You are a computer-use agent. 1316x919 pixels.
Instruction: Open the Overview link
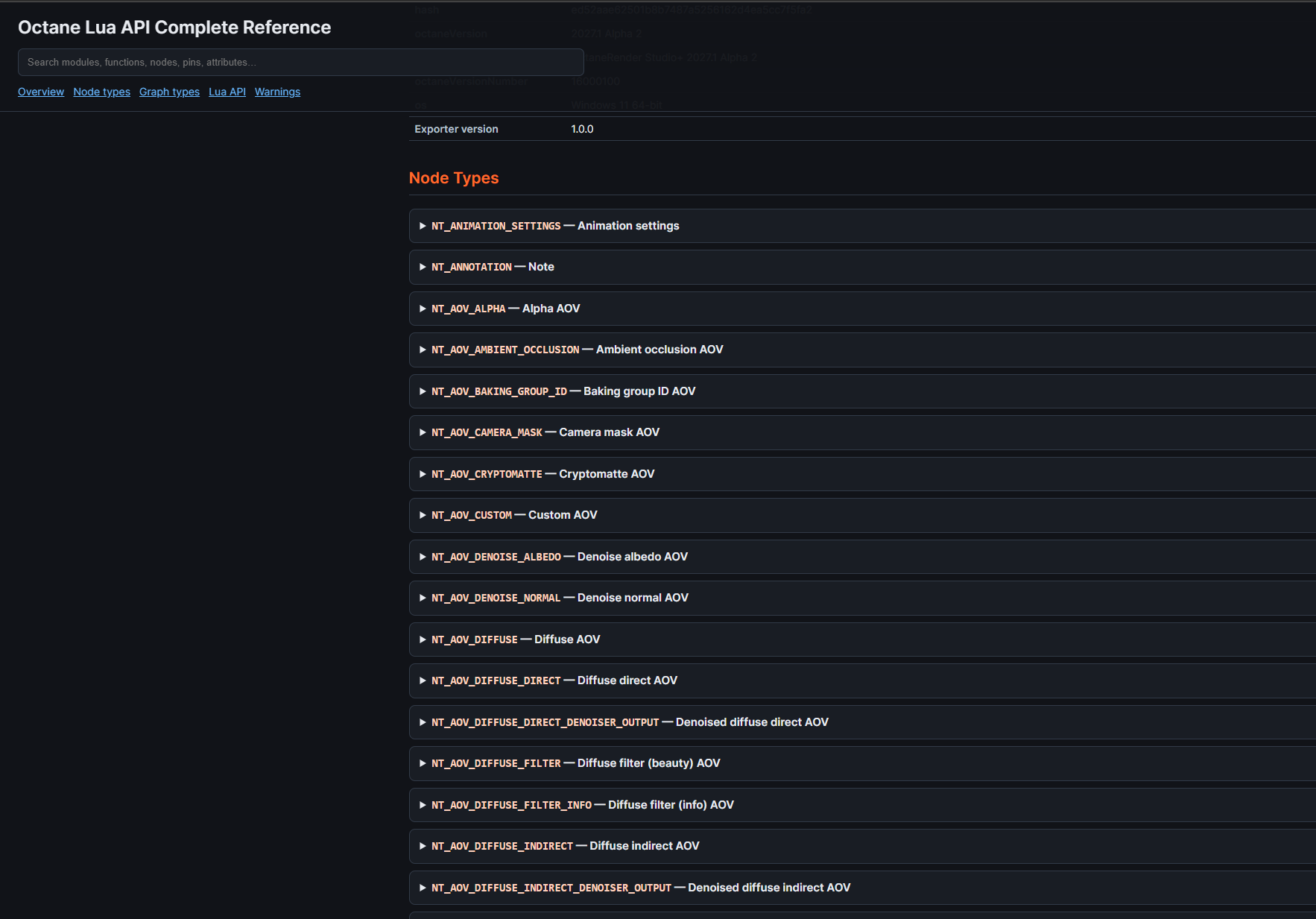(41, 92)
